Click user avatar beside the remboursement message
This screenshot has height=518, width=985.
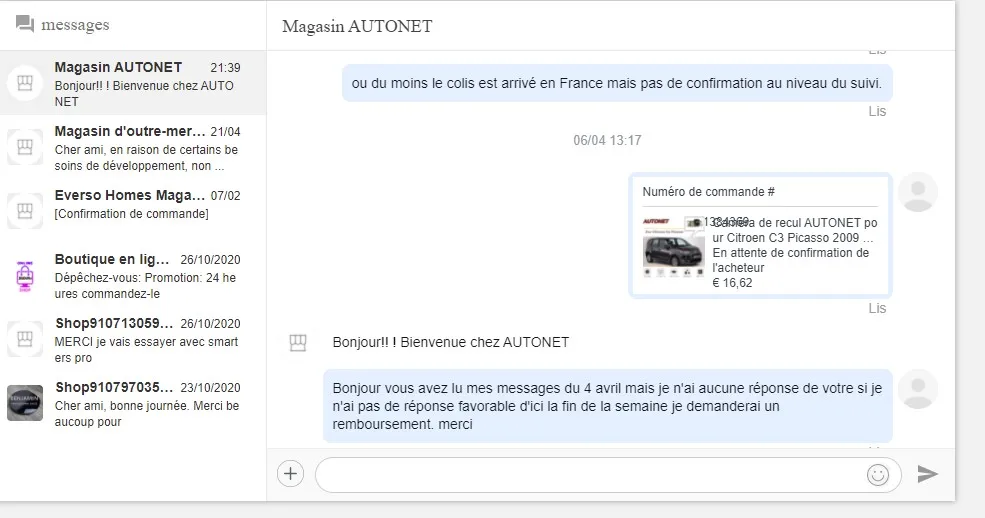(x=918, y=389)
